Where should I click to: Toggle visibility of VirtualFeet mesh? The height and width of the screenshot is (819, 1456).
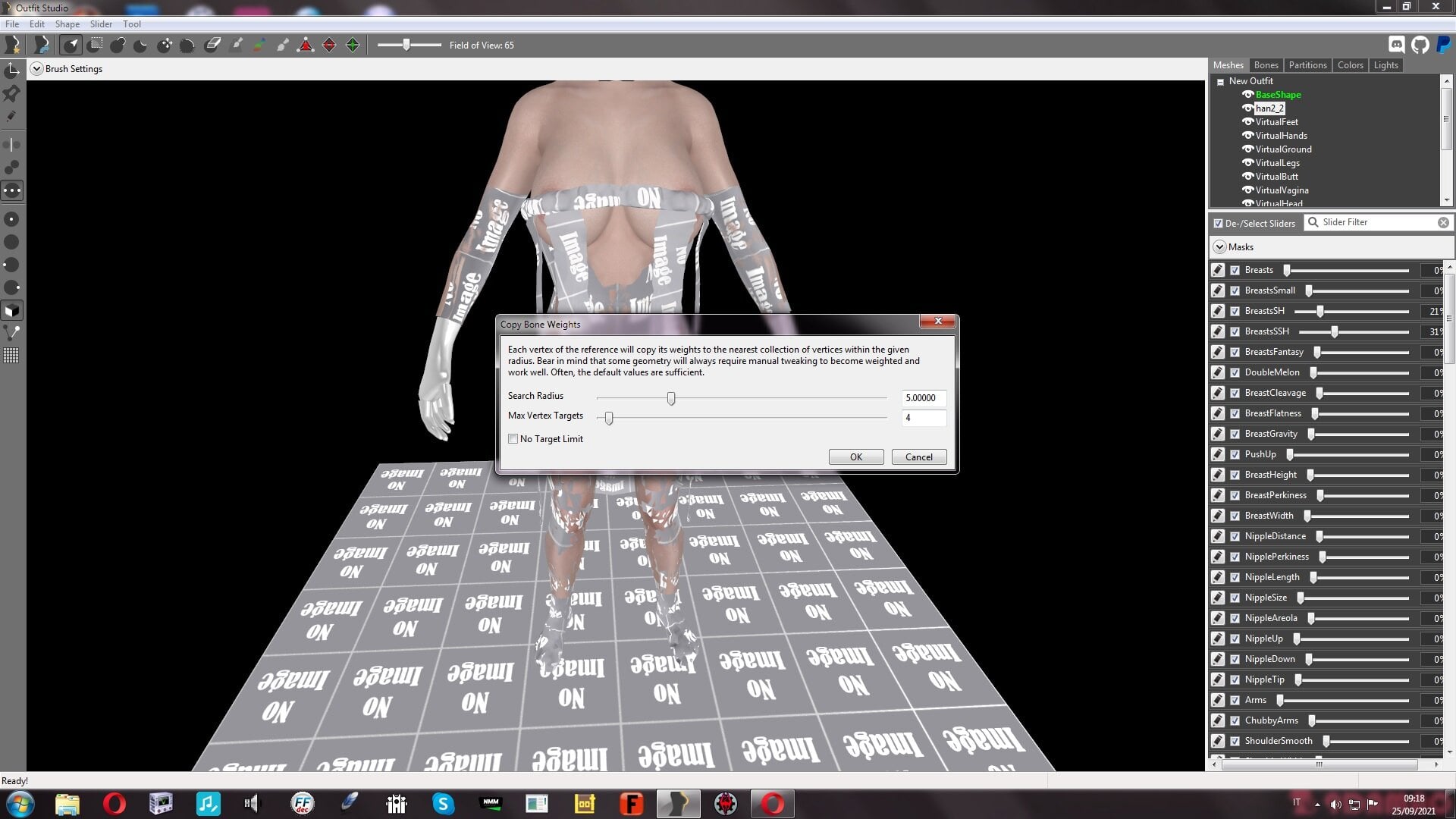(x=1247, y=122)
